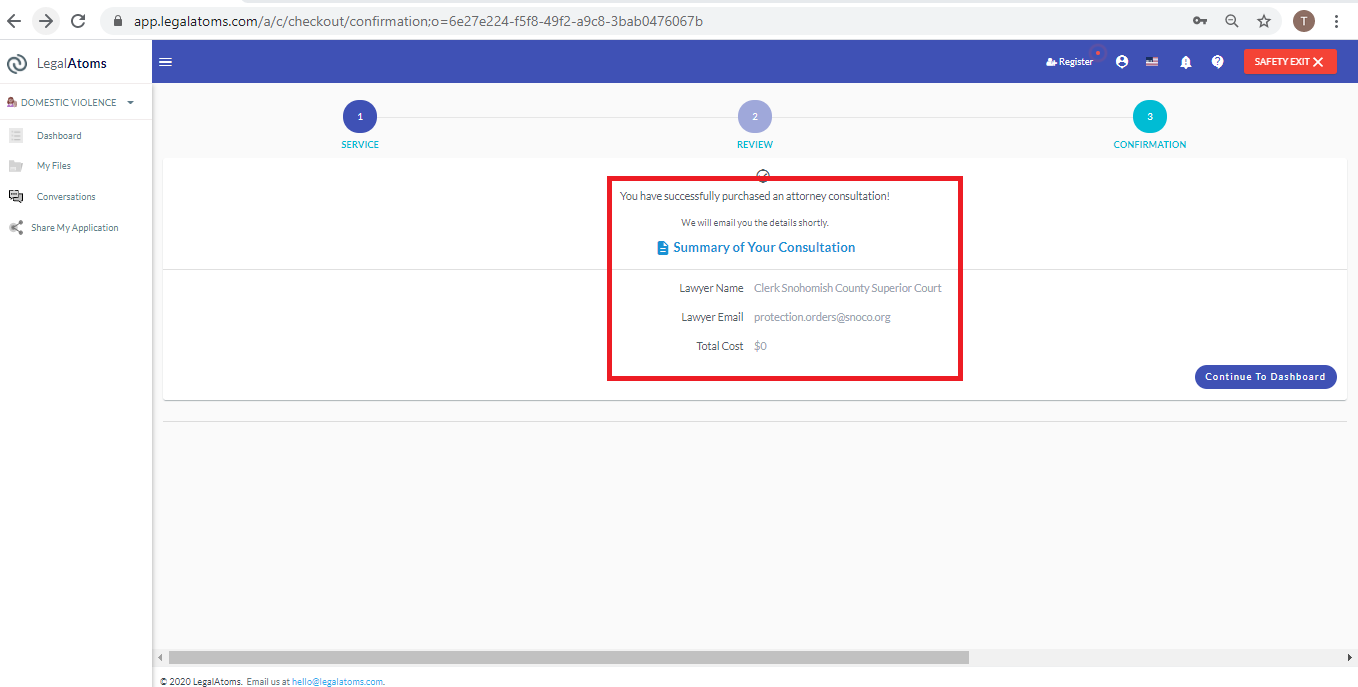Image resolution: width=1358 pixels, height=687 pixels.
Task: Reload the page with the refresh icon
Action: [x=78, y=20]
